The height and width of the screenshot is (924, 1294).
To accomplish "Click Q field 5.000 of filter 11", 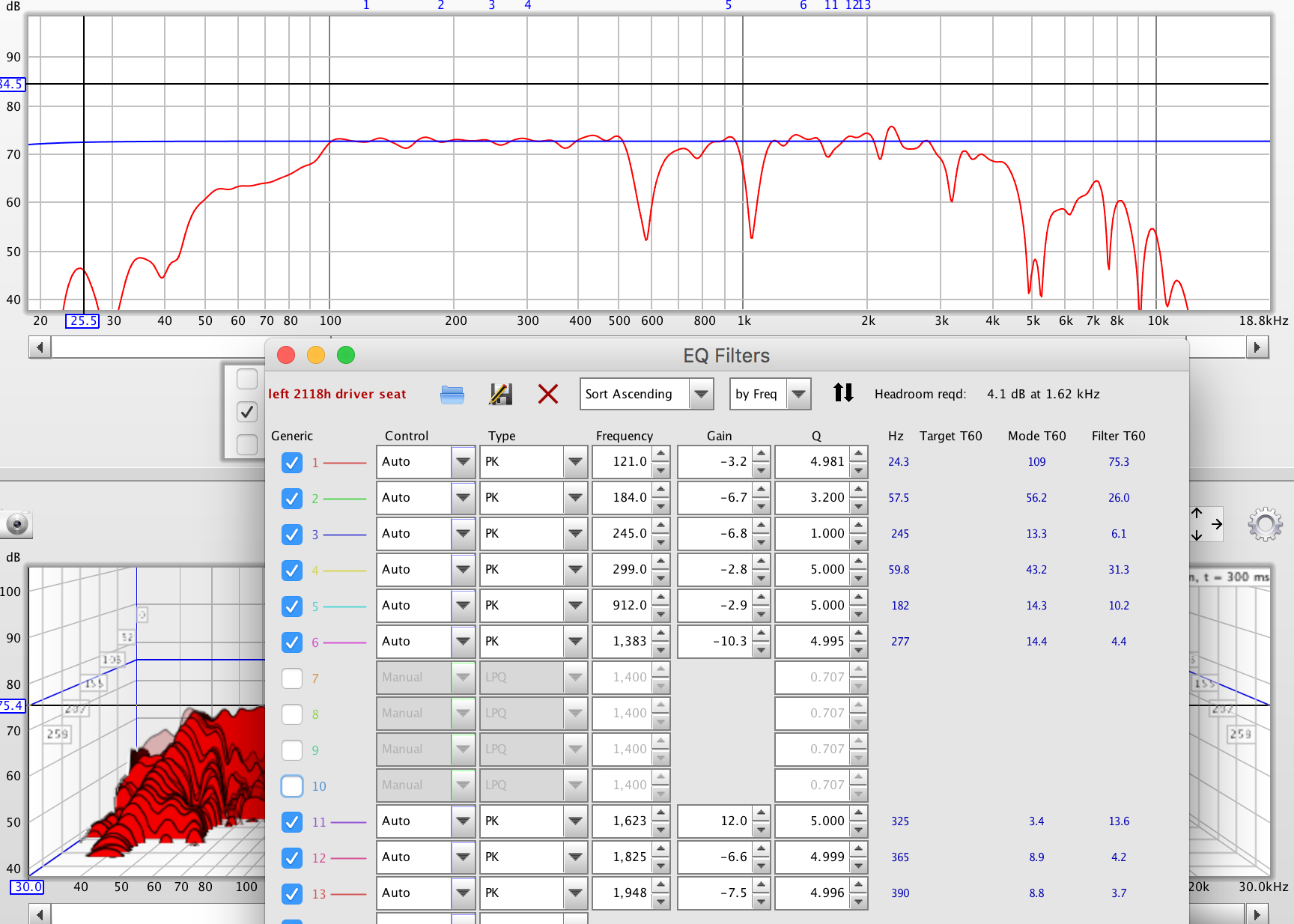I will pyautogui.click(x=813, y=821).
